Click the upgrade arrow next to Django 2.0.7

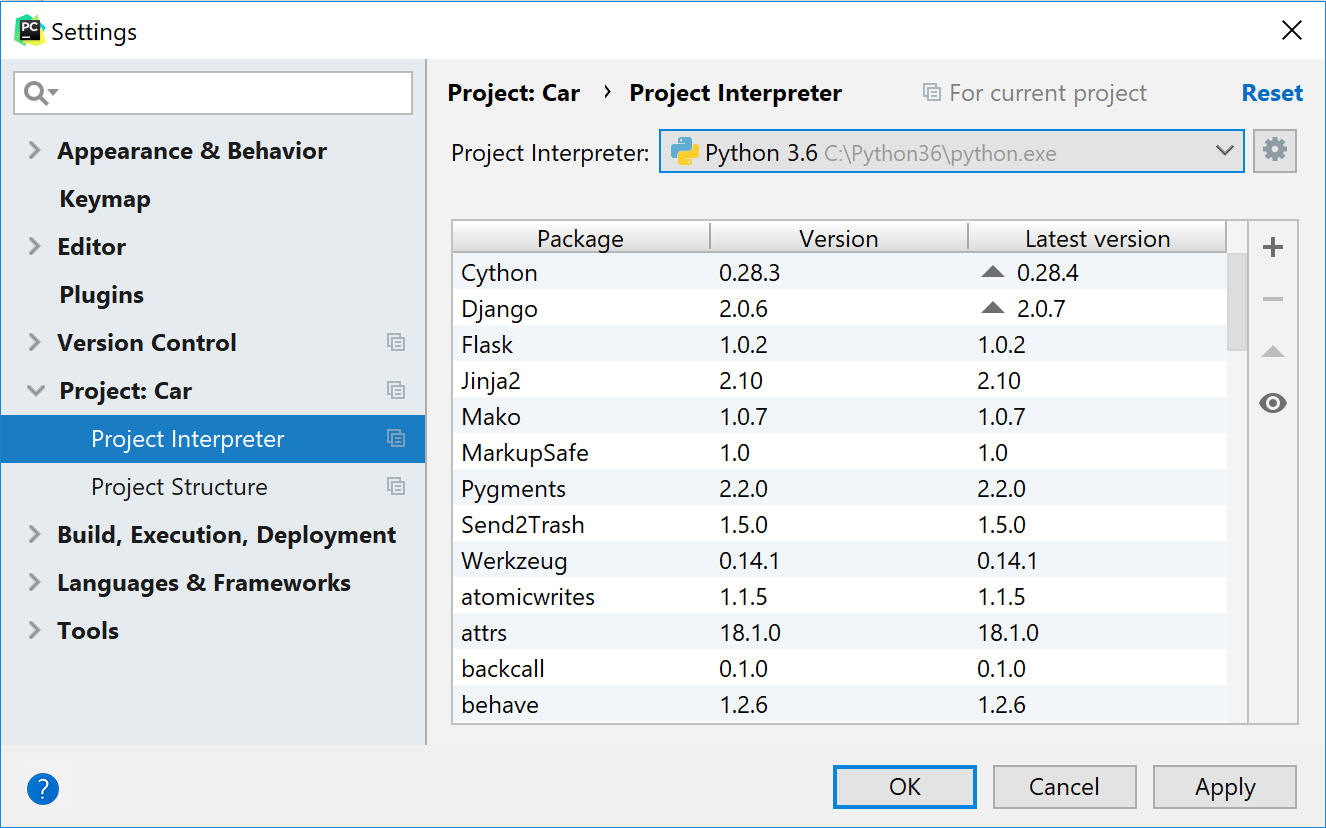[992, 309]
